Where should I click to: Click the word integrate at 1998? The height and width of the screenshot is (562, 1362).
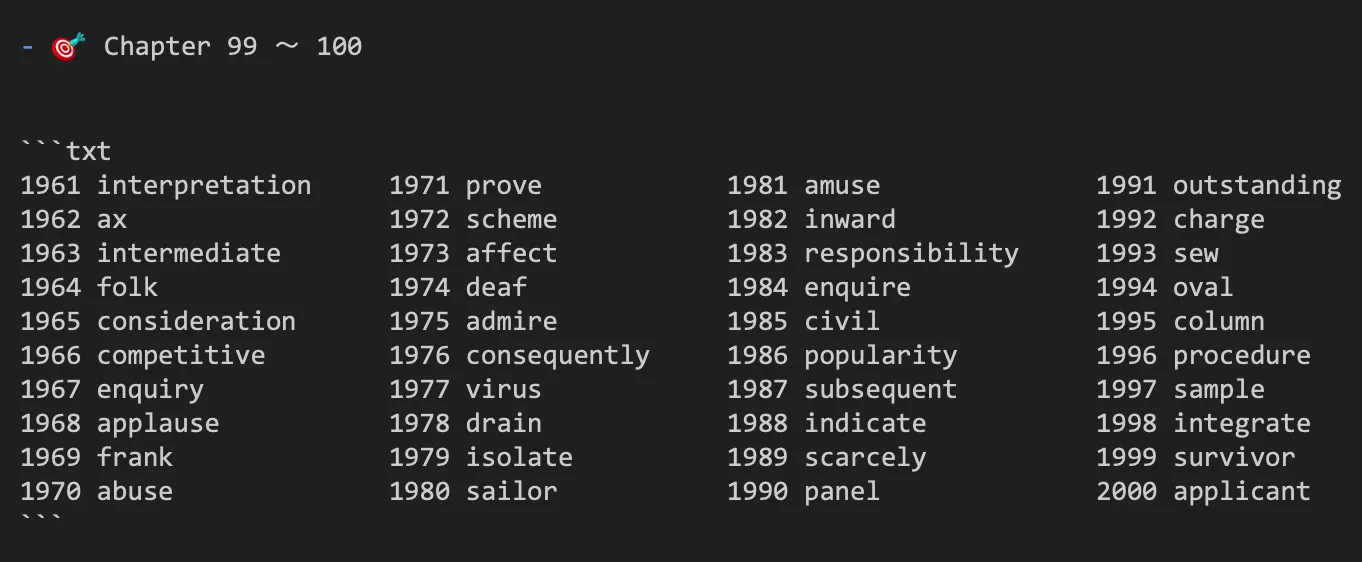click(x=1242, y=424)
